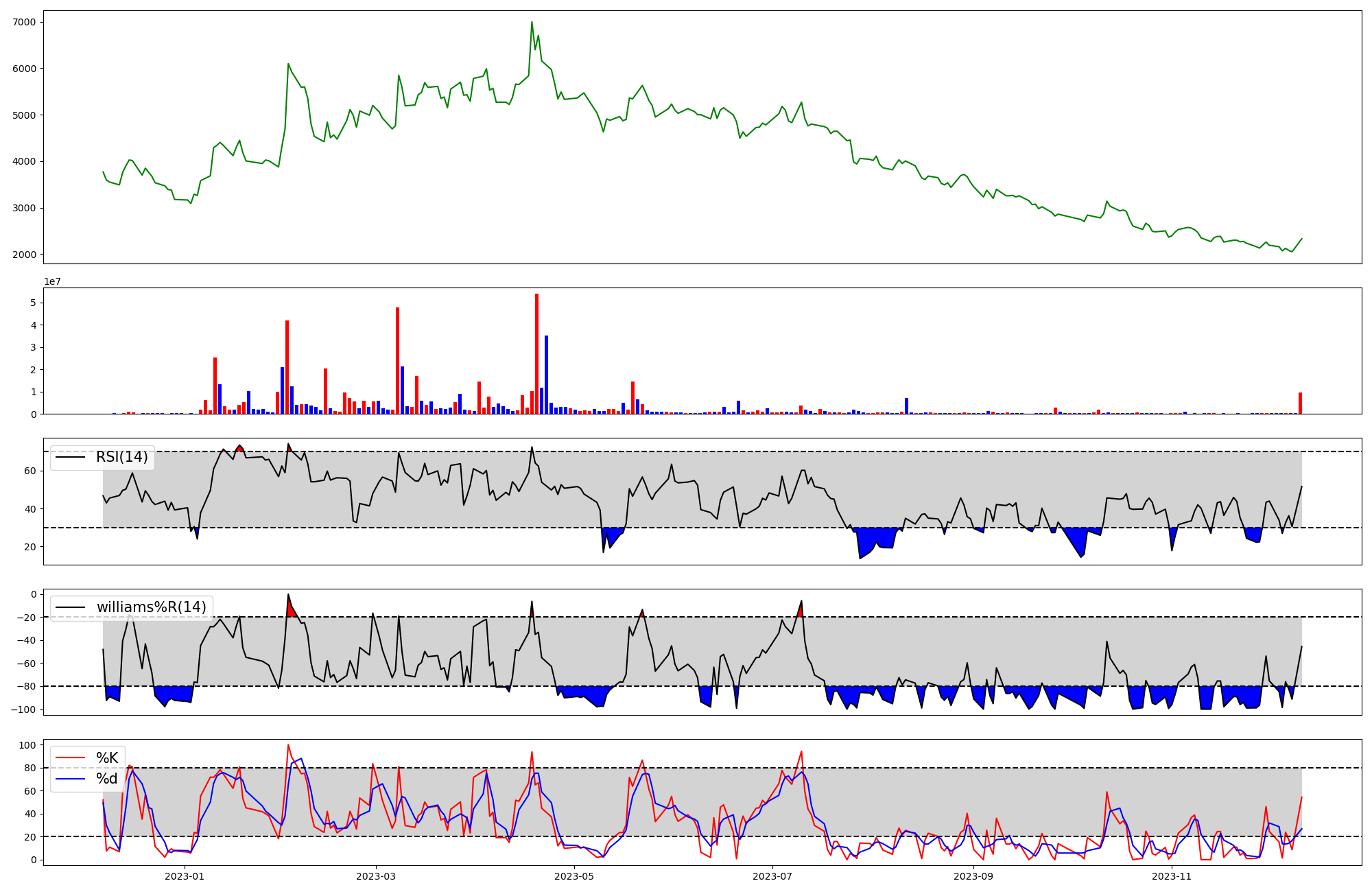Click the tallest red volume bar
This screenshot has width=1372, height=892.
(536, 353)
